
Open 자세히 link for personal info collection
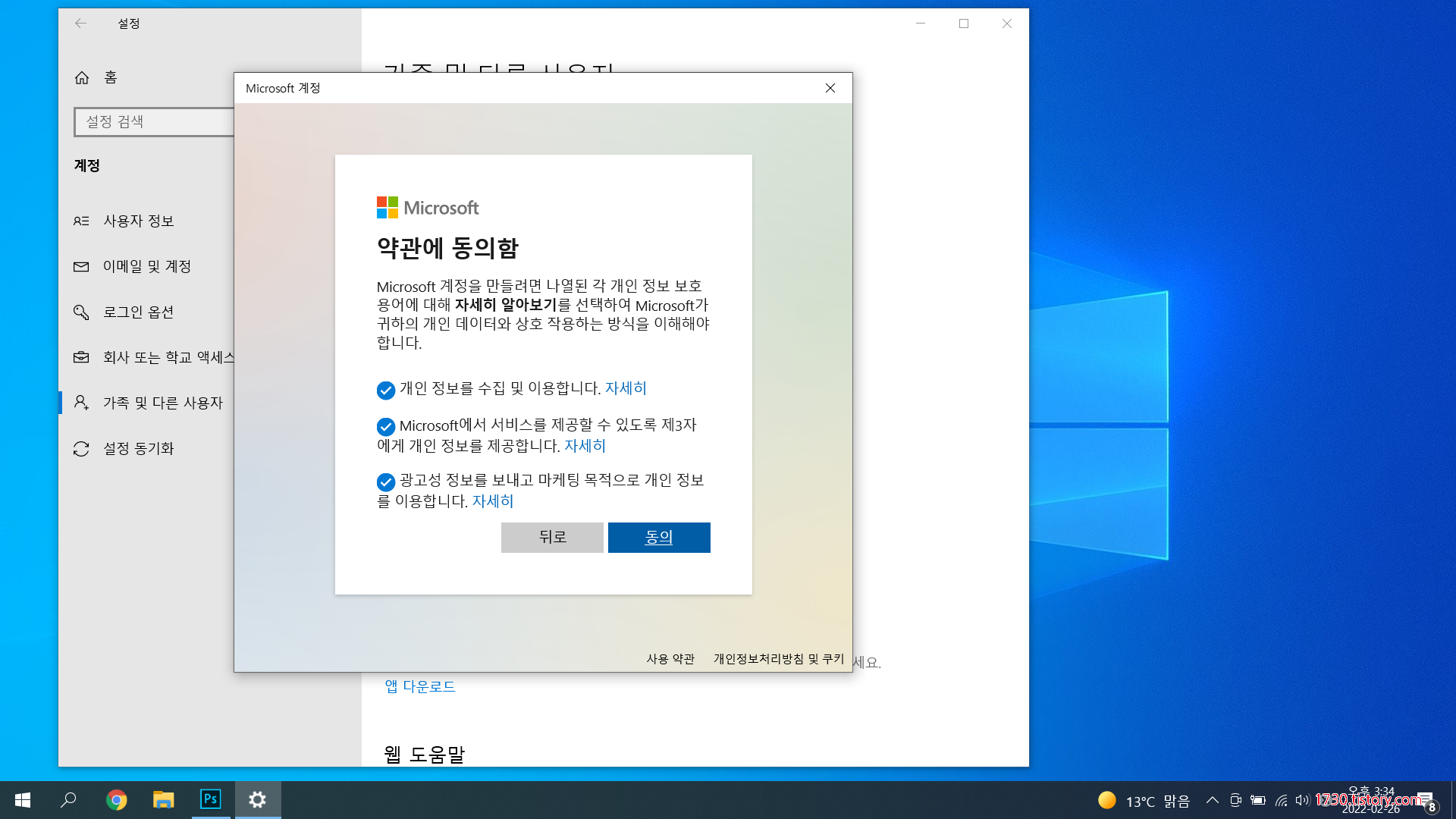(626, 388)
